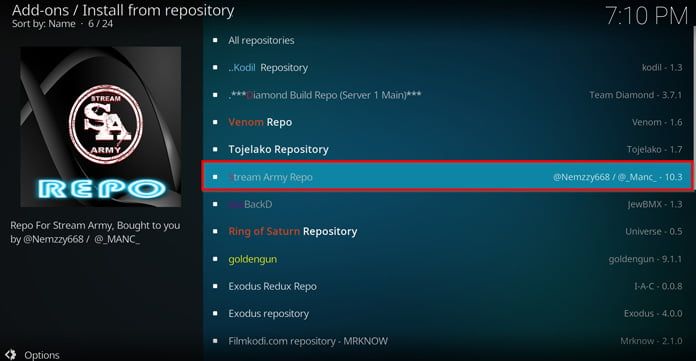Click the bullet icon beside BackD
This screenshot has width=696, height=361.
(x=215, y=204)
